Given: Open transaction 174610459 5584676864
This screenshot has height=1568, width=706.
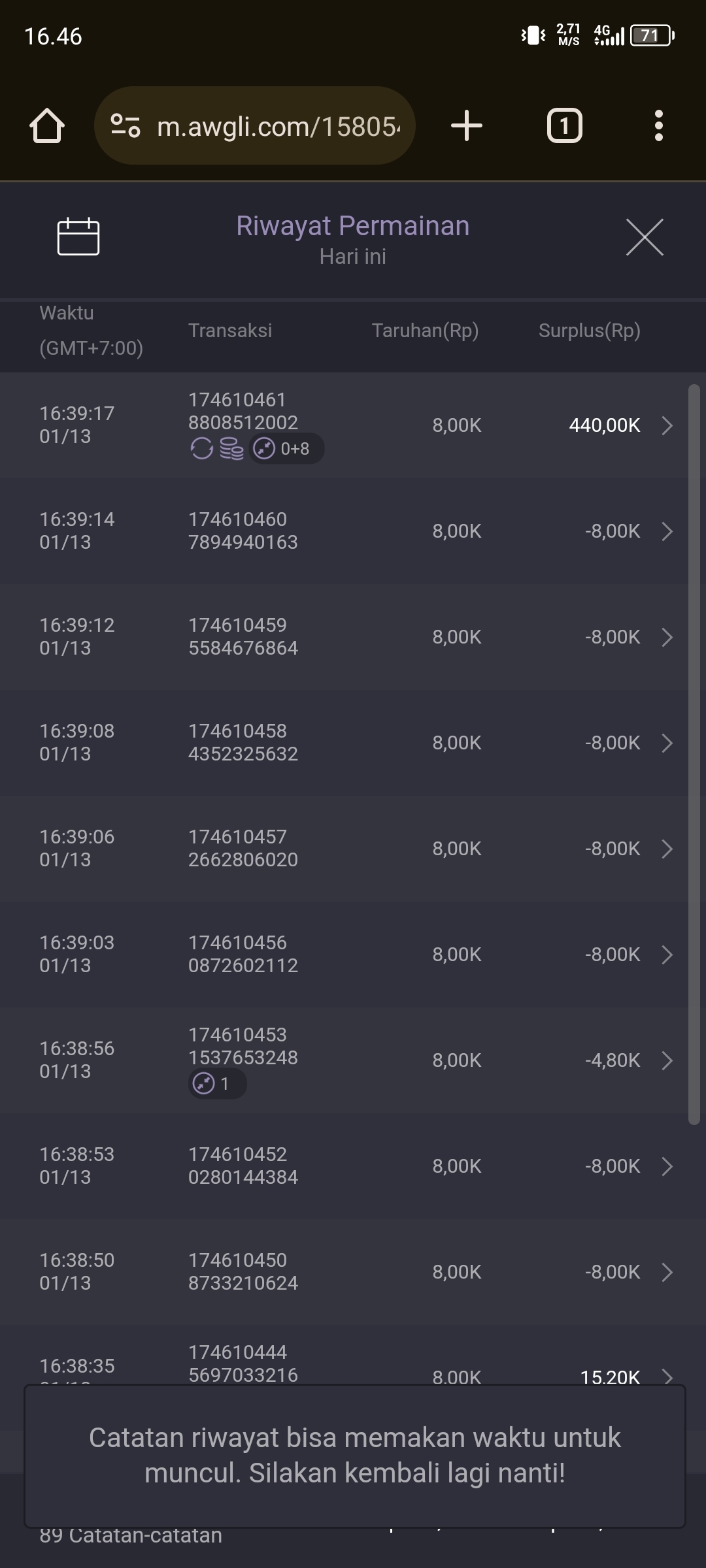Looking at the screenshot, I should (x=243, y=637).
